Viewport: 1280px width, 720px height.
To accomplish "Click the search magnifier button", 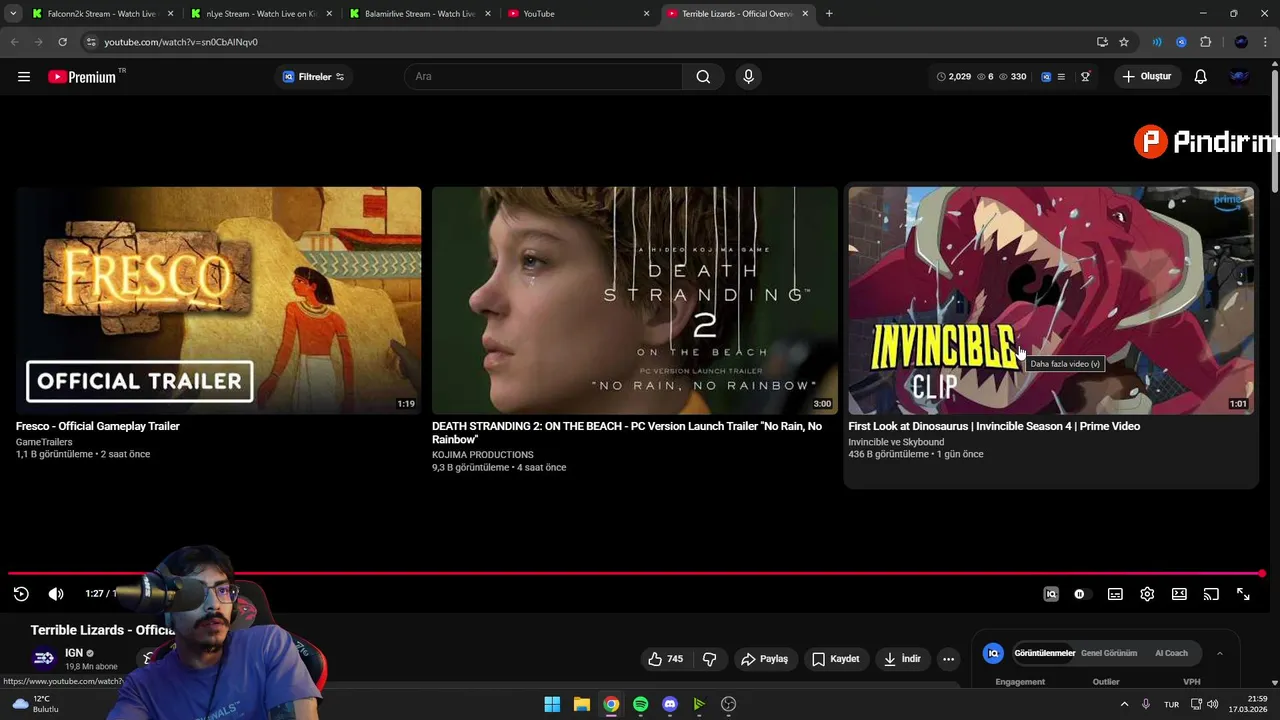I will [x=703, y=77].
